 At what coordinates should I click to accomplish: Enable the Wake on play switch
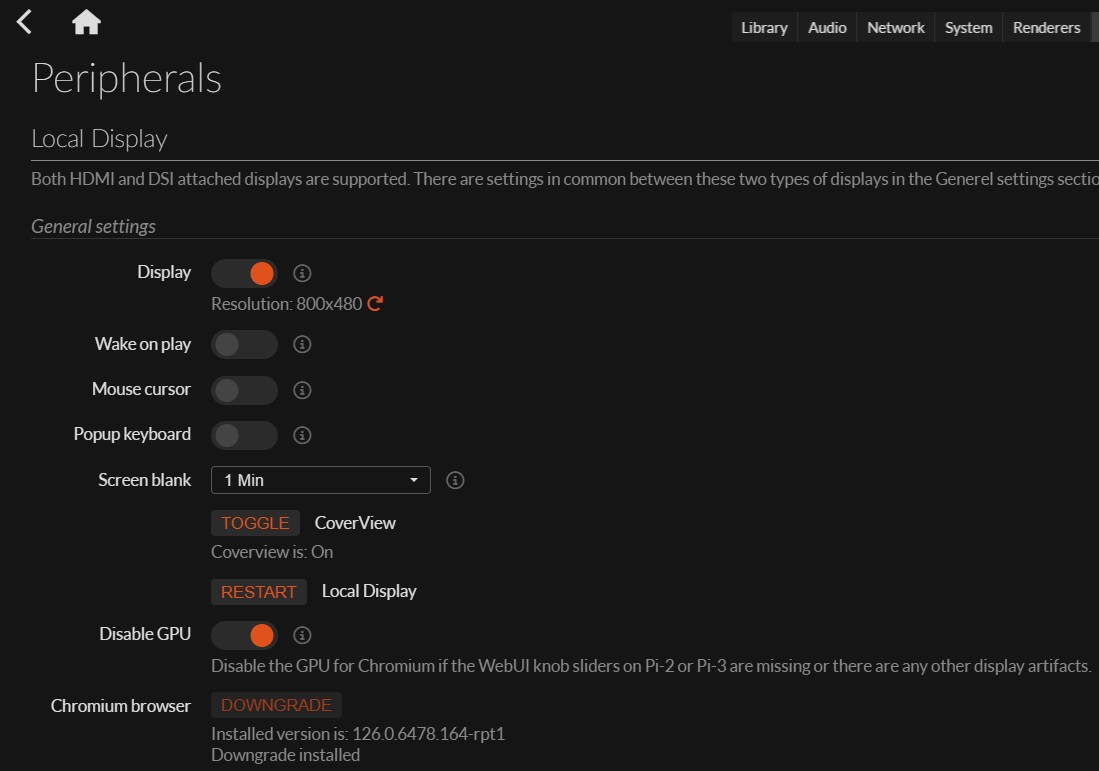[244, 344]
